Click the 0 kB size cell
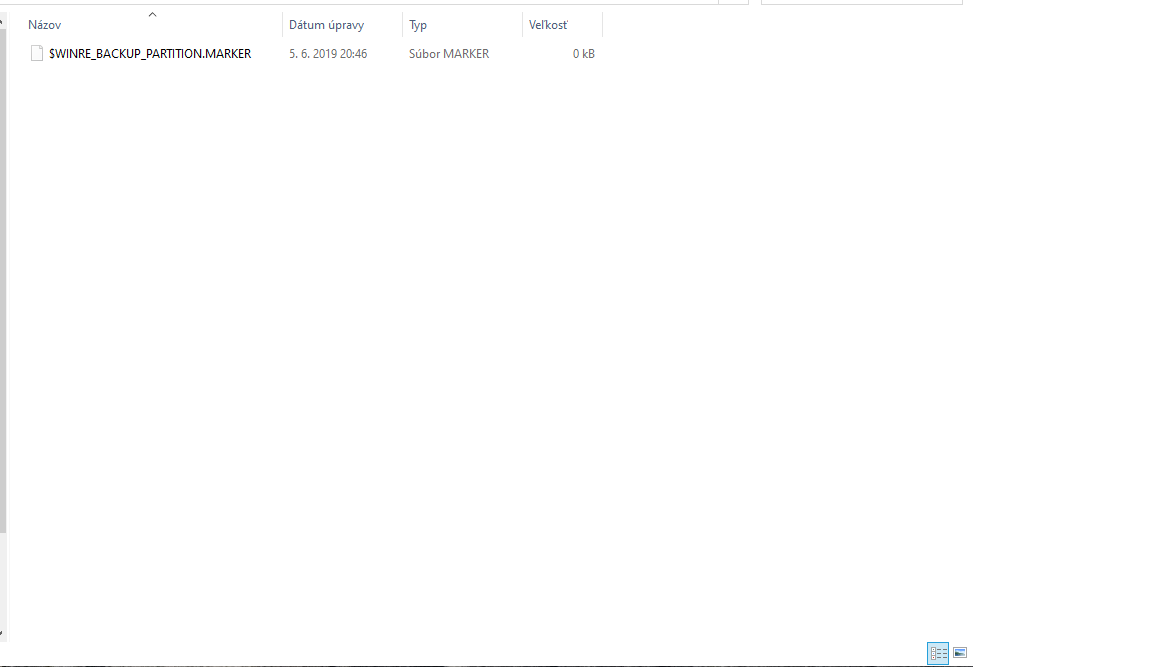Viewport: 1152px width, 667px height. pos(583,54)
